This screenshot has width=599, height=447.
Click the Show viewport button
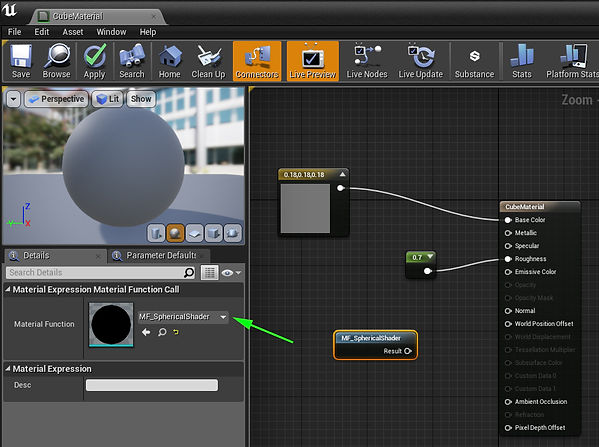pos(141,99)
